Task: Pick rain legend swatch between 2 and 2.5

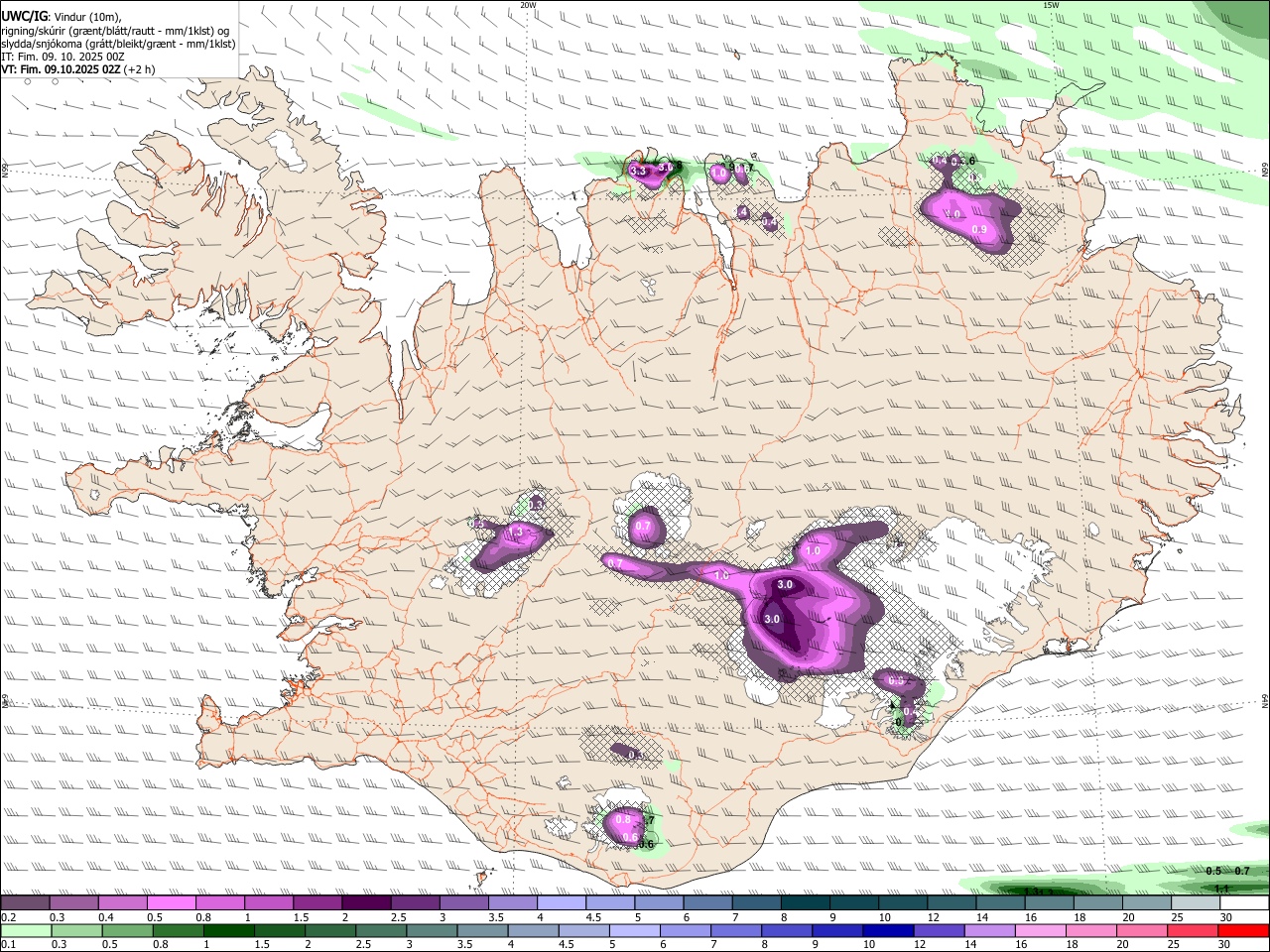Action: coord(331,931)
